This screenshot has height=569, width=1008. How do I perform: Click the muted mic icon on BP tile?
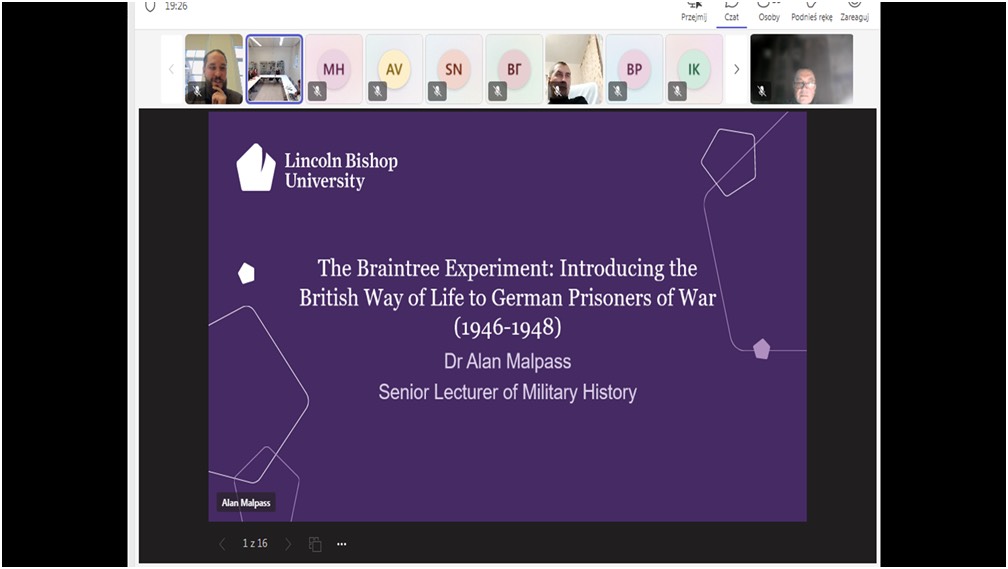tap(617, 91)
